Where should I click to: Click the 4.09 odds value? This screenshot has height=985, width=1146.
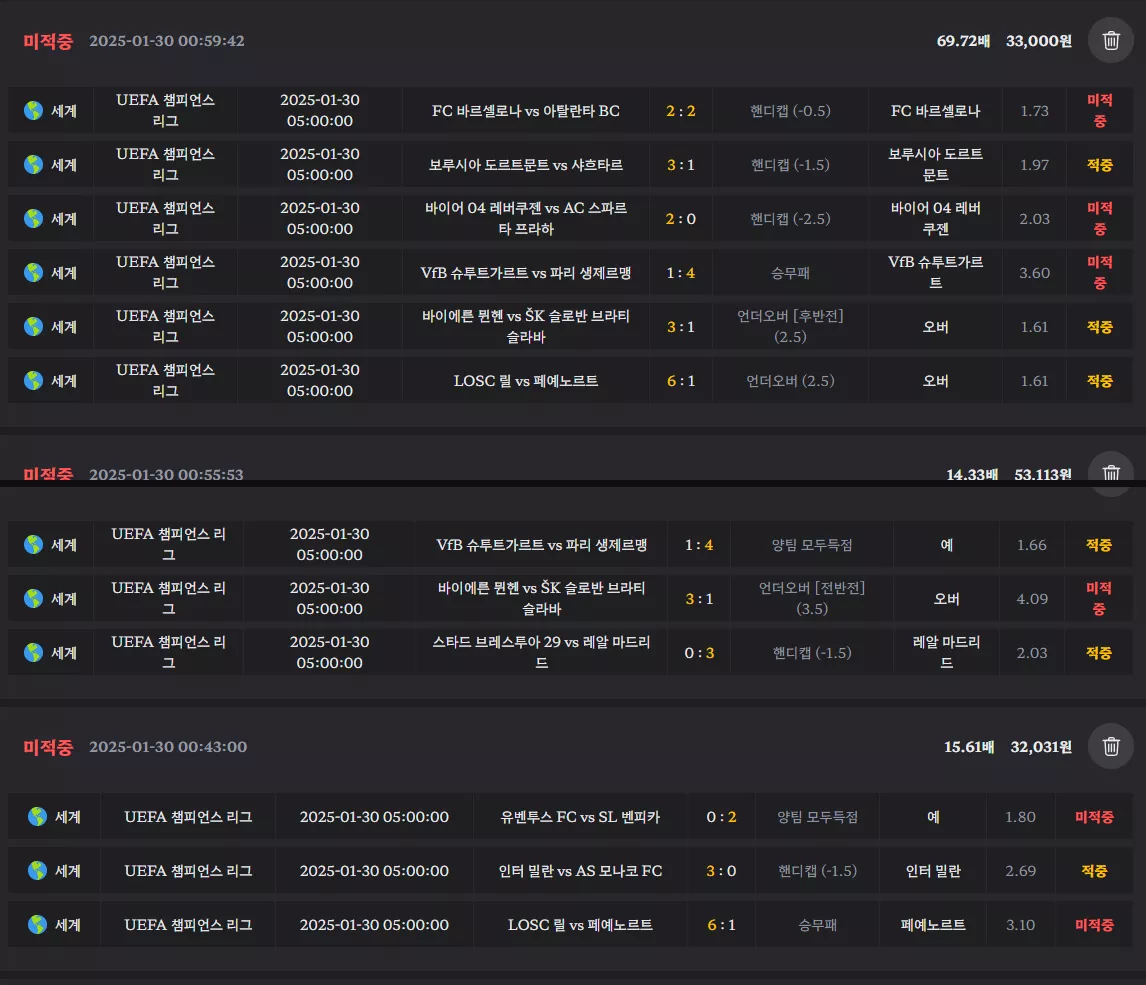tap(1032, 599)
